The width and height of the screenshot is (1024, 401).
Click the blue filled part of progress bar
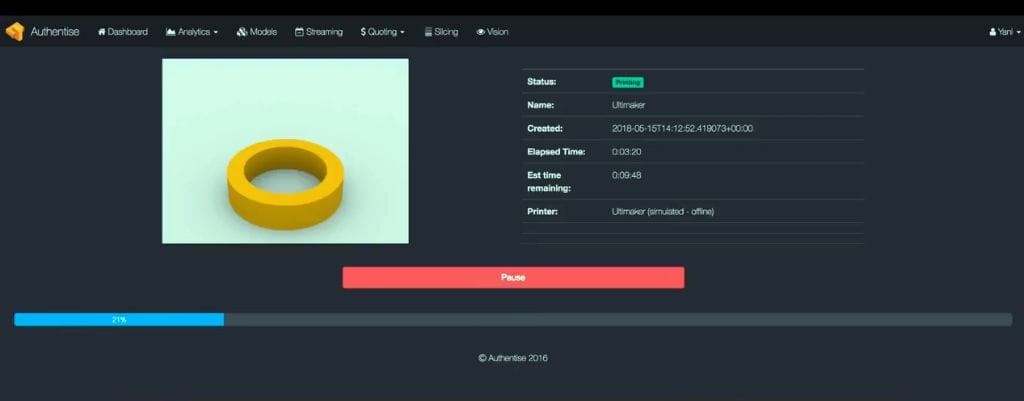(118, 320)
